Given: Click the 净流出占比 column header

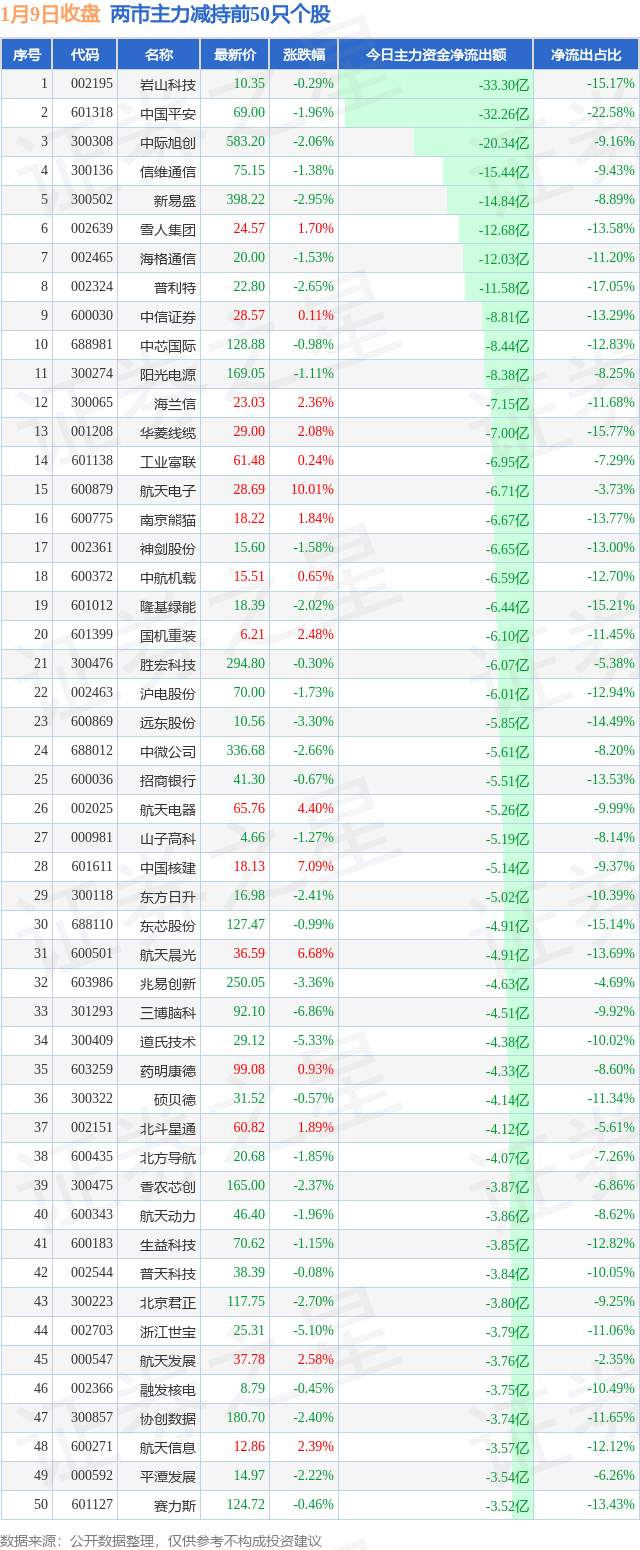Looking at the screenshot, I should tap(586, 55).
